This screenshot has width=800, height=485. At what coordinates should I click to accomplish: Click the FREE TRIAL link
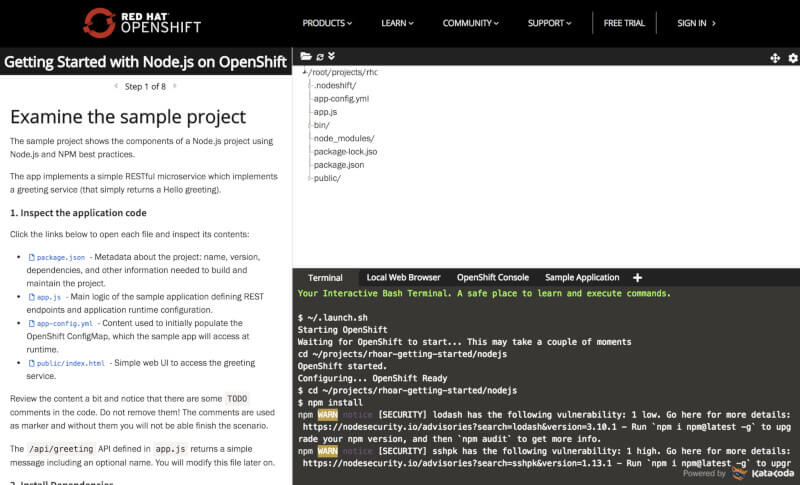pos(624,23)
